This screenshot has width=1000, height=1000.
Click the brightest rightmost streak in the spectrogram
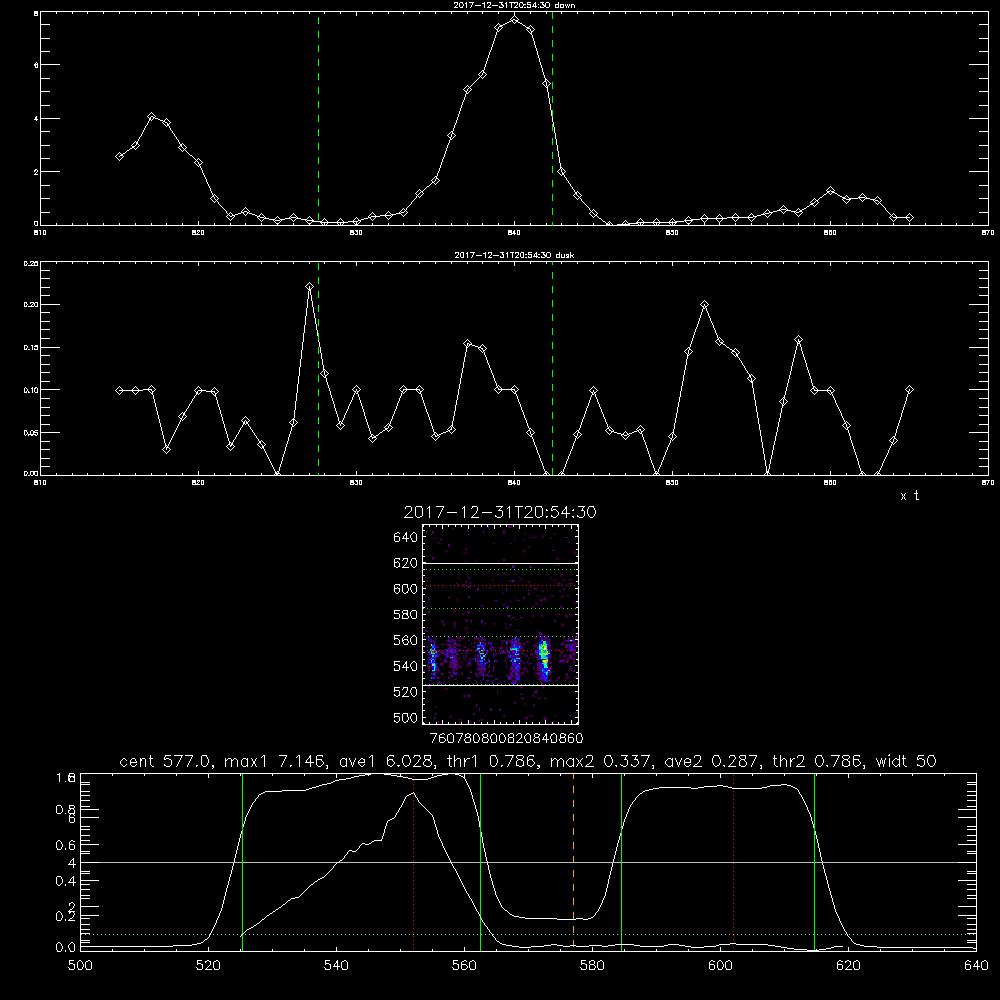tap(544, 658)
